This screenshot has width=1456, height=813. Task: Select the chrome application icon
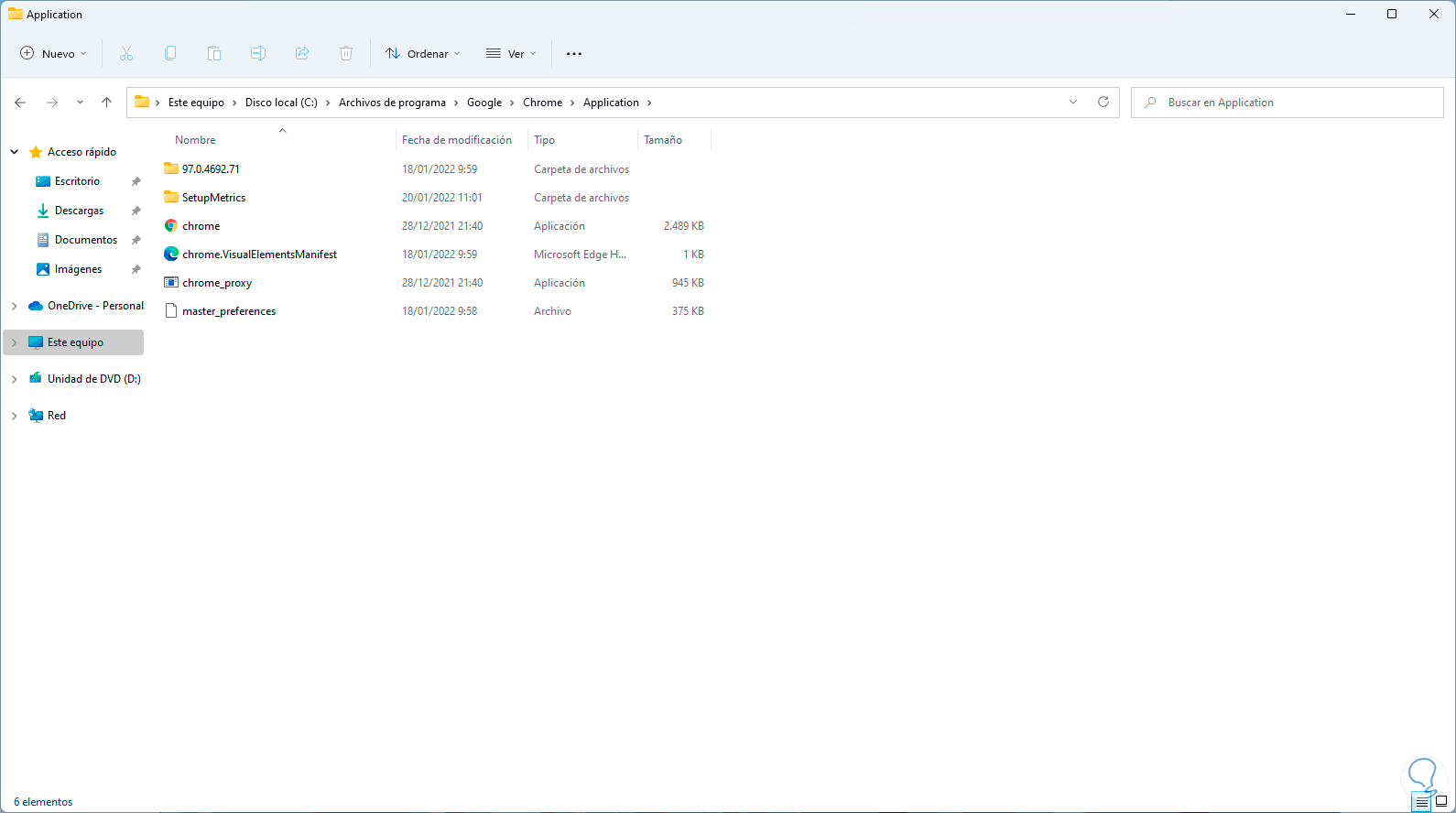pyautogui.click(x=171, y=226)
